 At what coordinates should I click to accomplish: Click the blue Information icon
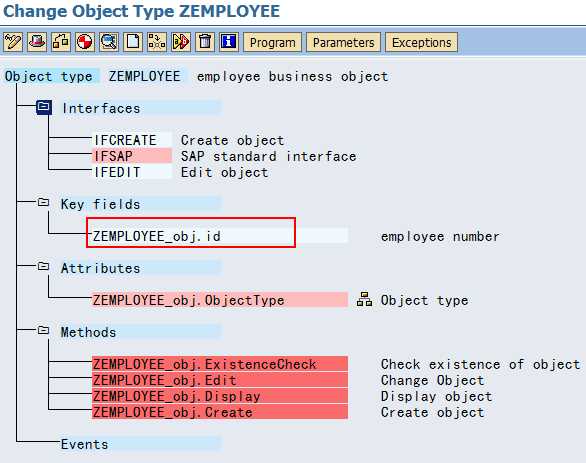229,41
